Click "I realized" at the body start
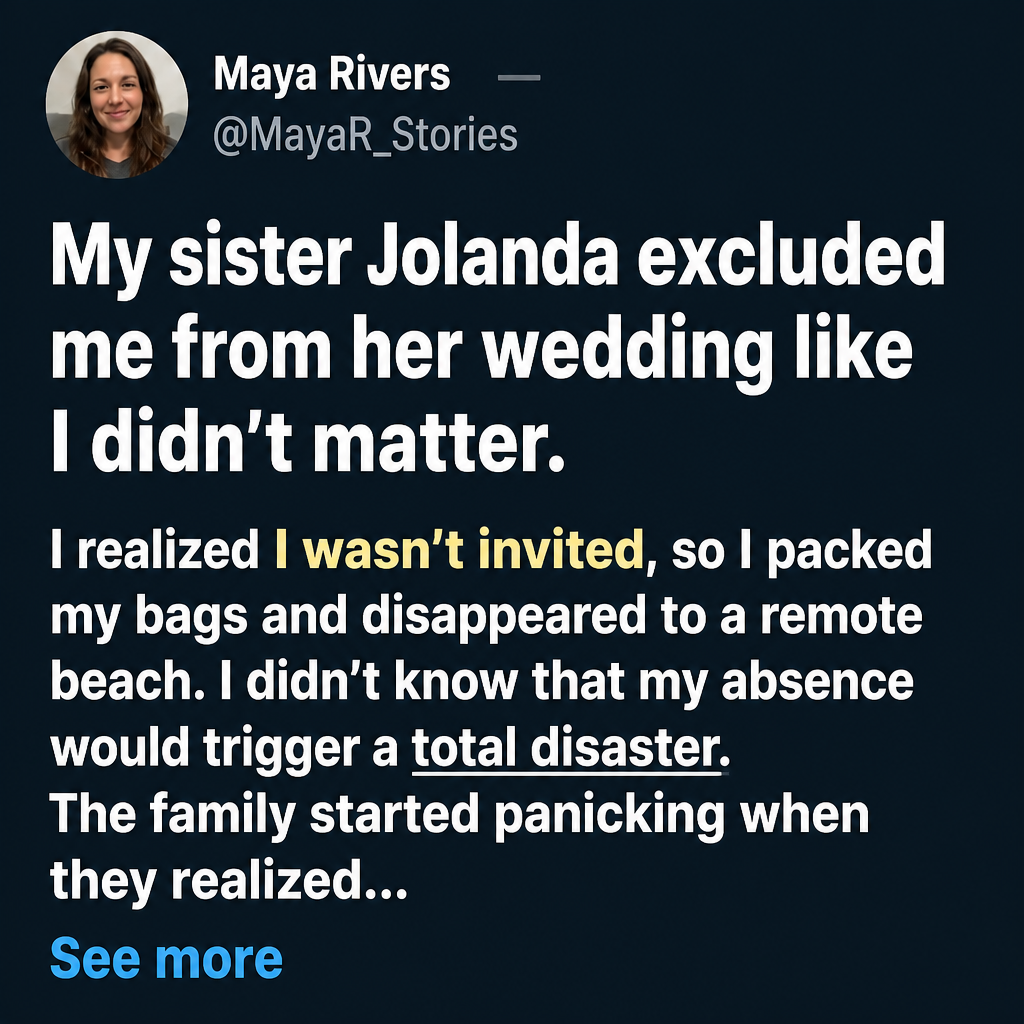Image resolution: width=1024 pixels, height=1024 pixels. (155, 550)
